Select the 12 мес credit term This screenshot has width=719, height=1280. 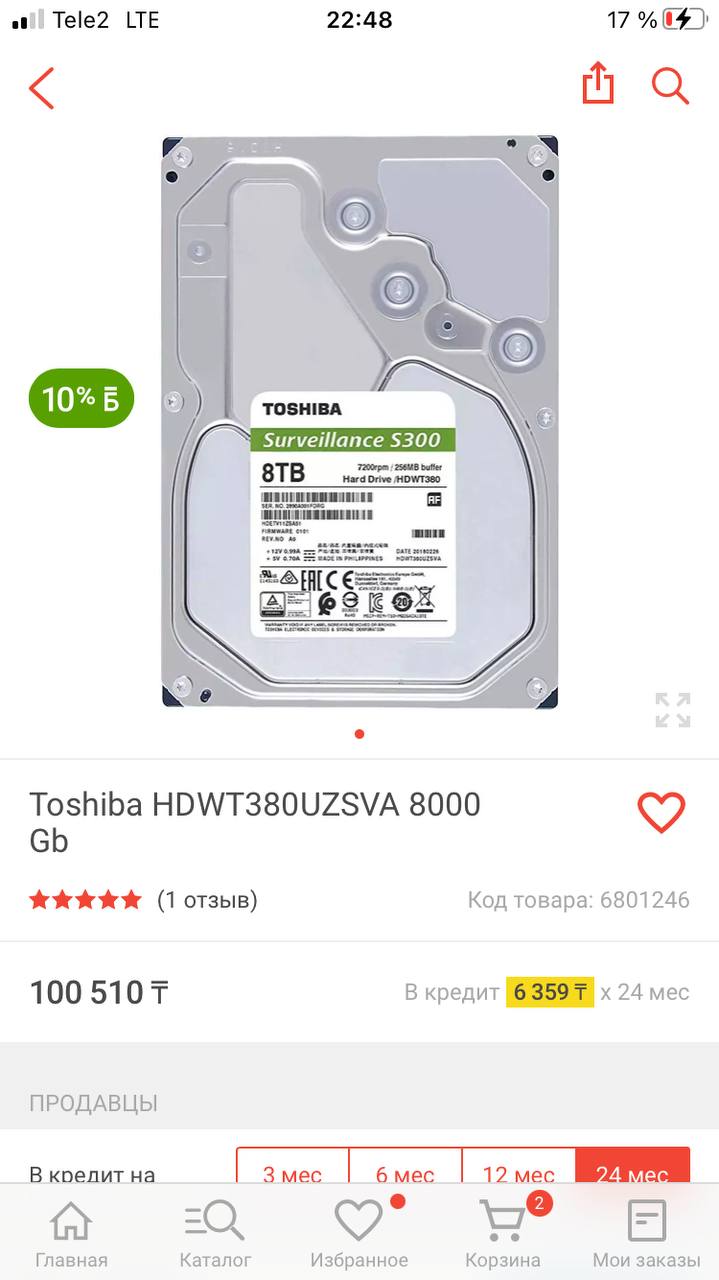[519, 1168]
